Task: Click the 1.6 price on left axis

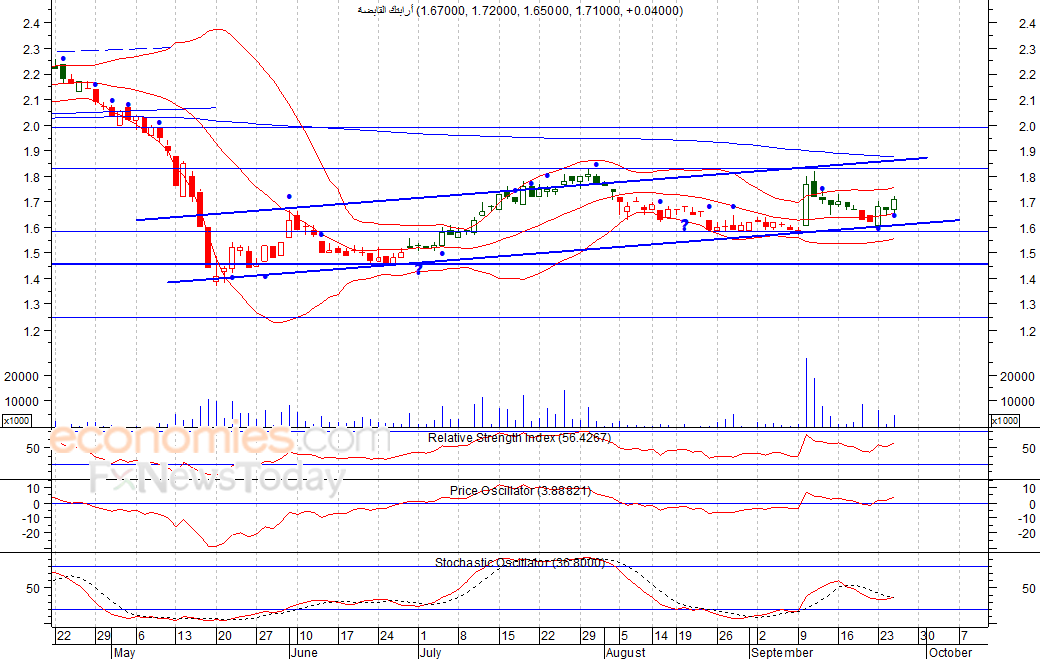Action: coord(31,229)
